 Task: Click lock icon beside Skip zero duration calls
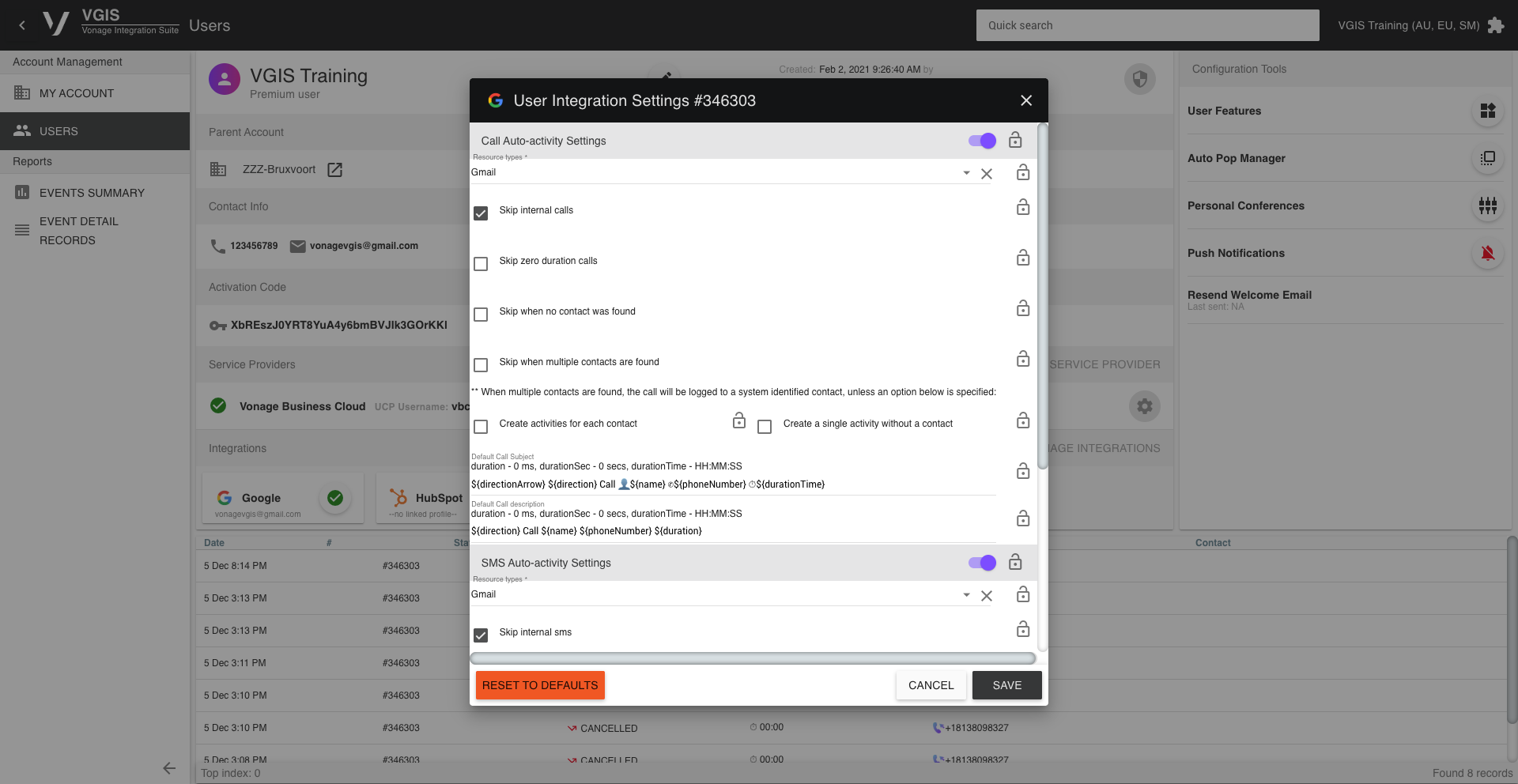(x=1022, y=258)
